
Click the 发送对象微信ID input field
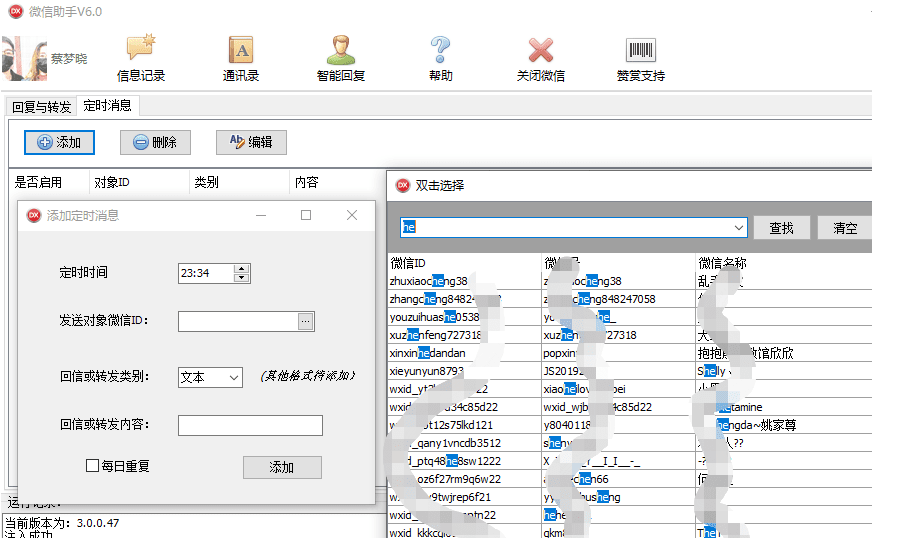pos(238,321)
